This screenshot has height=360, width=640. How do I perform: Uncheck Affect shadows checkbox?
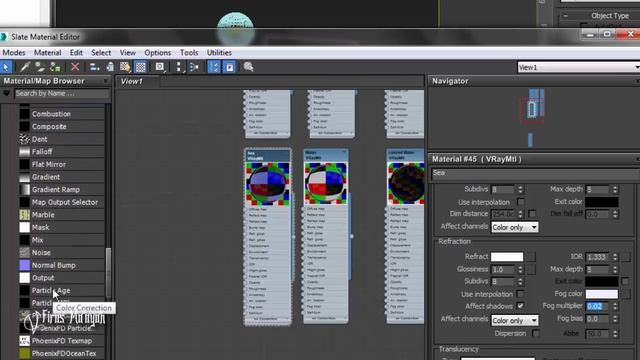pyautogui.click(x=520, y=306)
